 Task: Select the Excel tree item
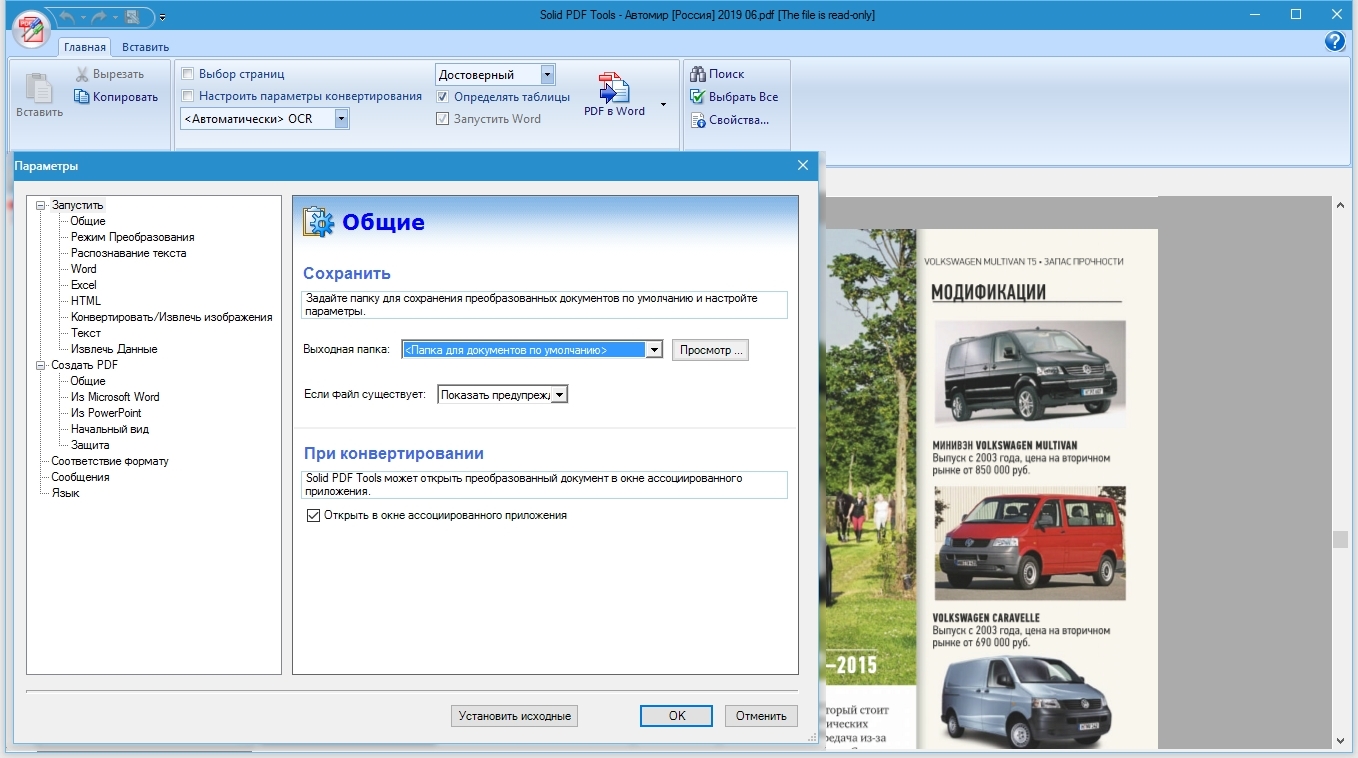(84, 285)
